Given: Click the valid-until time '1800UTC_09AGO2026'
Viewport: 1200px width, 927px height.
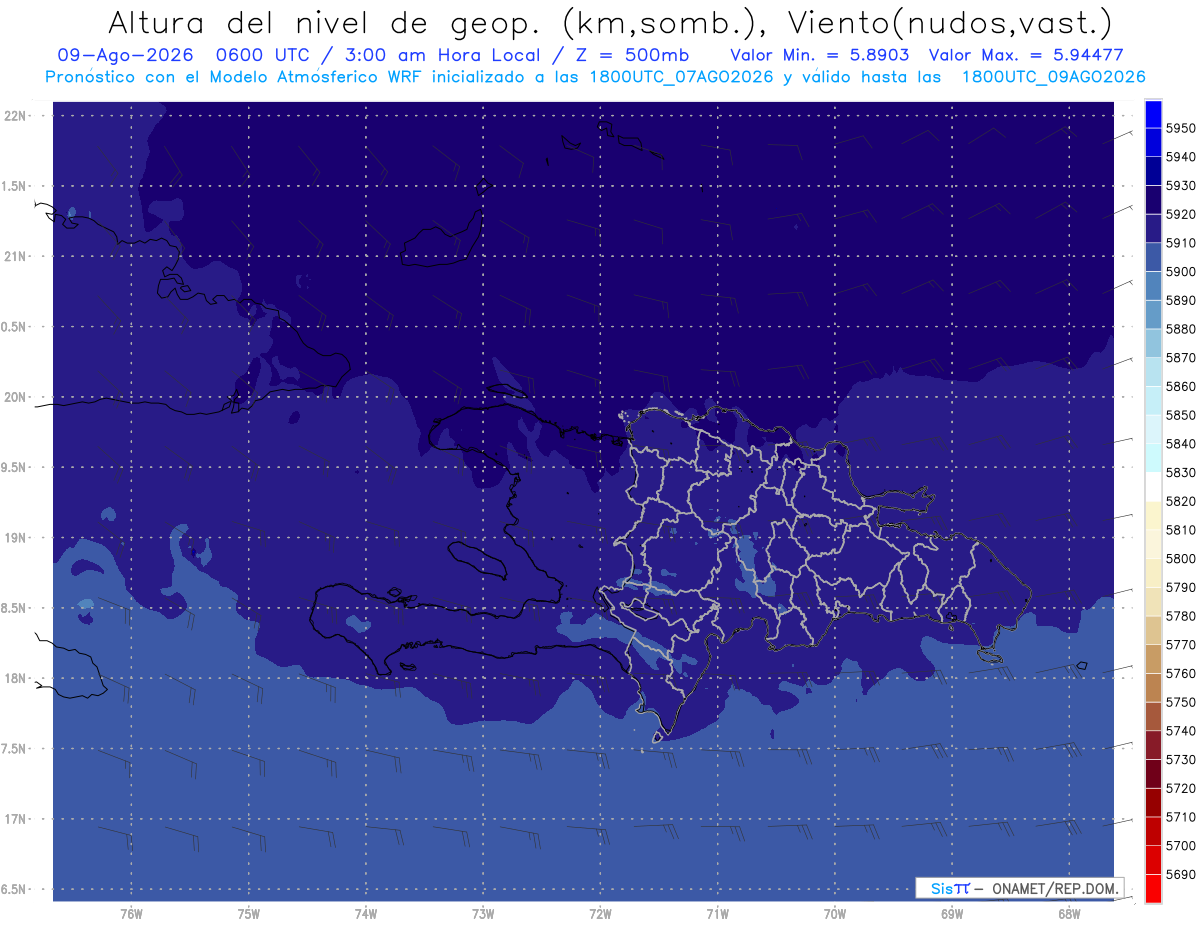Looking at the screenshot, I should click(x=1053, y=77).
